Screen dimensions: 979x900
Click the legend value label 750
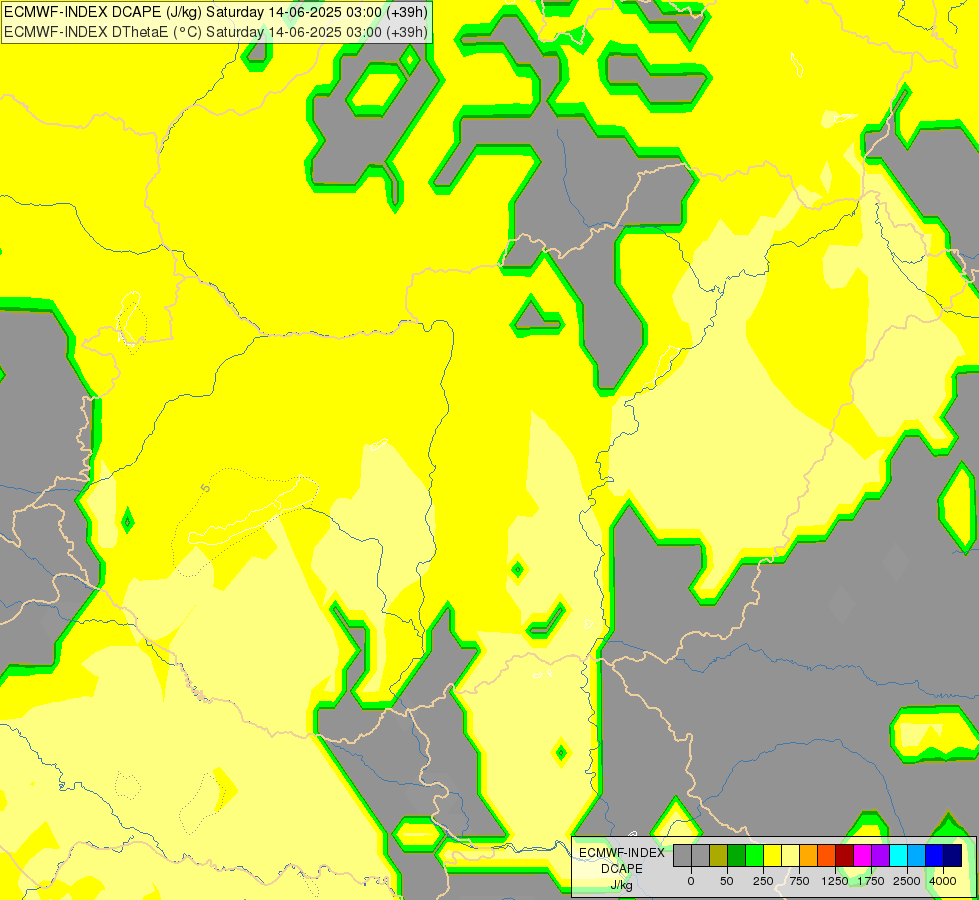[x=799, y=881]
